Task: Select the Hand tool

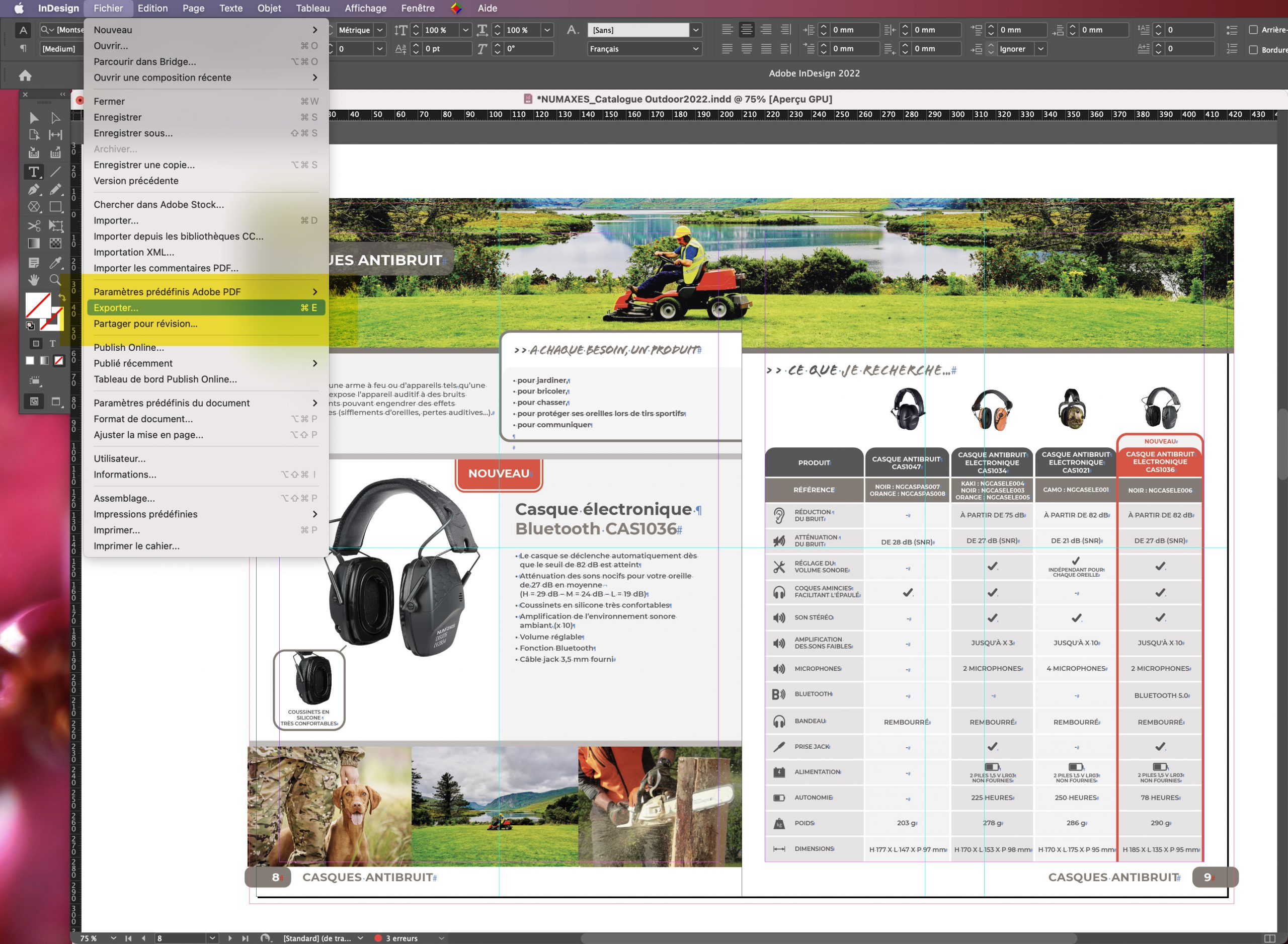Action: click(34, 280)
